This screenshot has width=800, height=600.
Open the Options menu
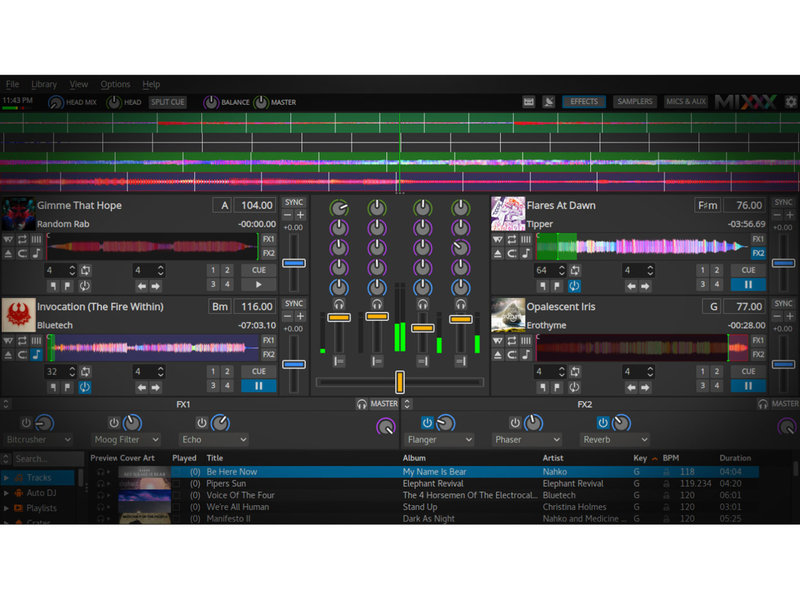(115, 85)
